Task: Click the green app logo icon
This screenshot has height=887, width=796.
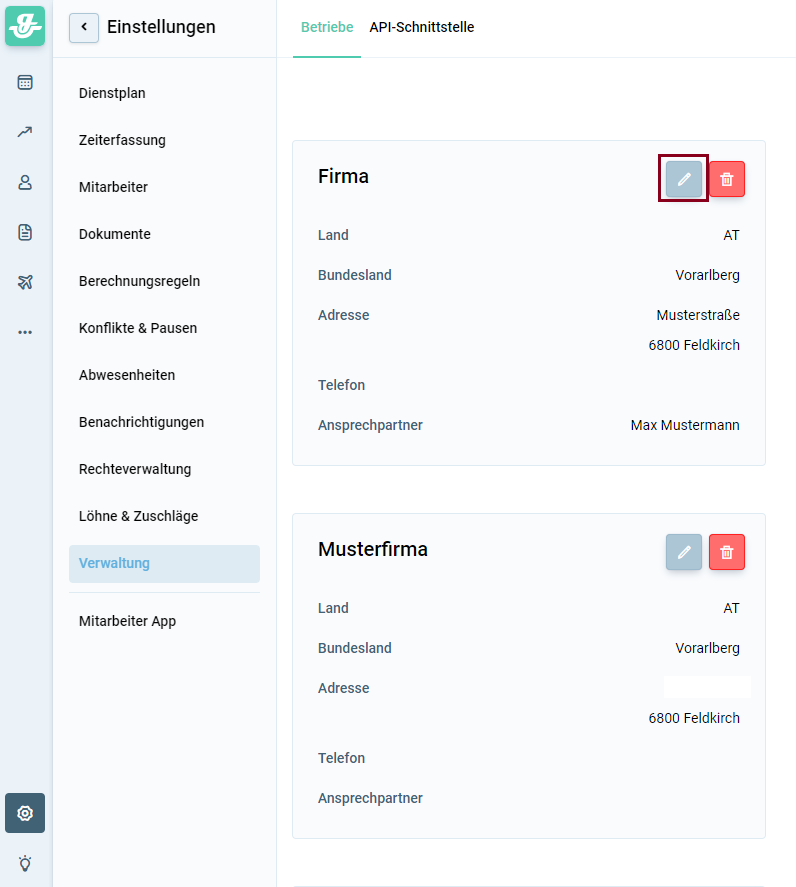Action: [25, 26]
